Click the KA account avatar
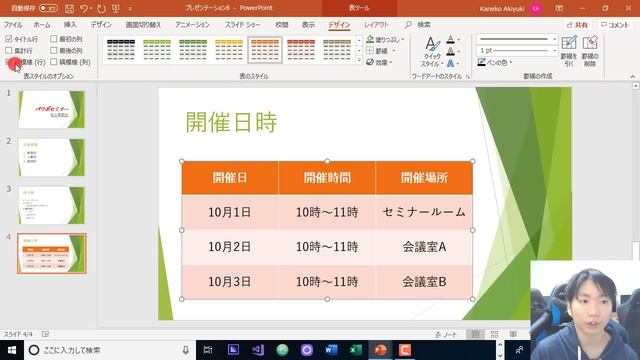Screen dimensions: 640x360 tap(536, 8)
